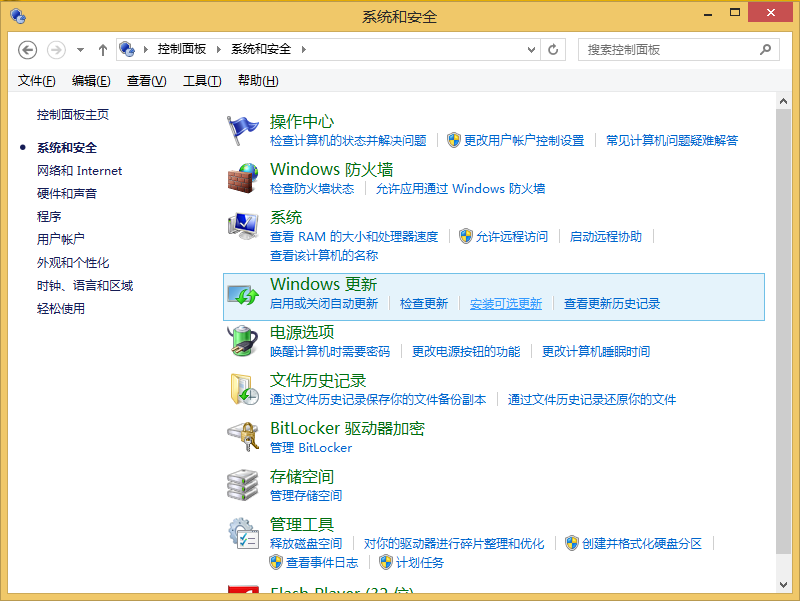Open recent pages dropdown beside forward arrow
The width and height of the screenshot is (800, 601).
tap(80, 49)
